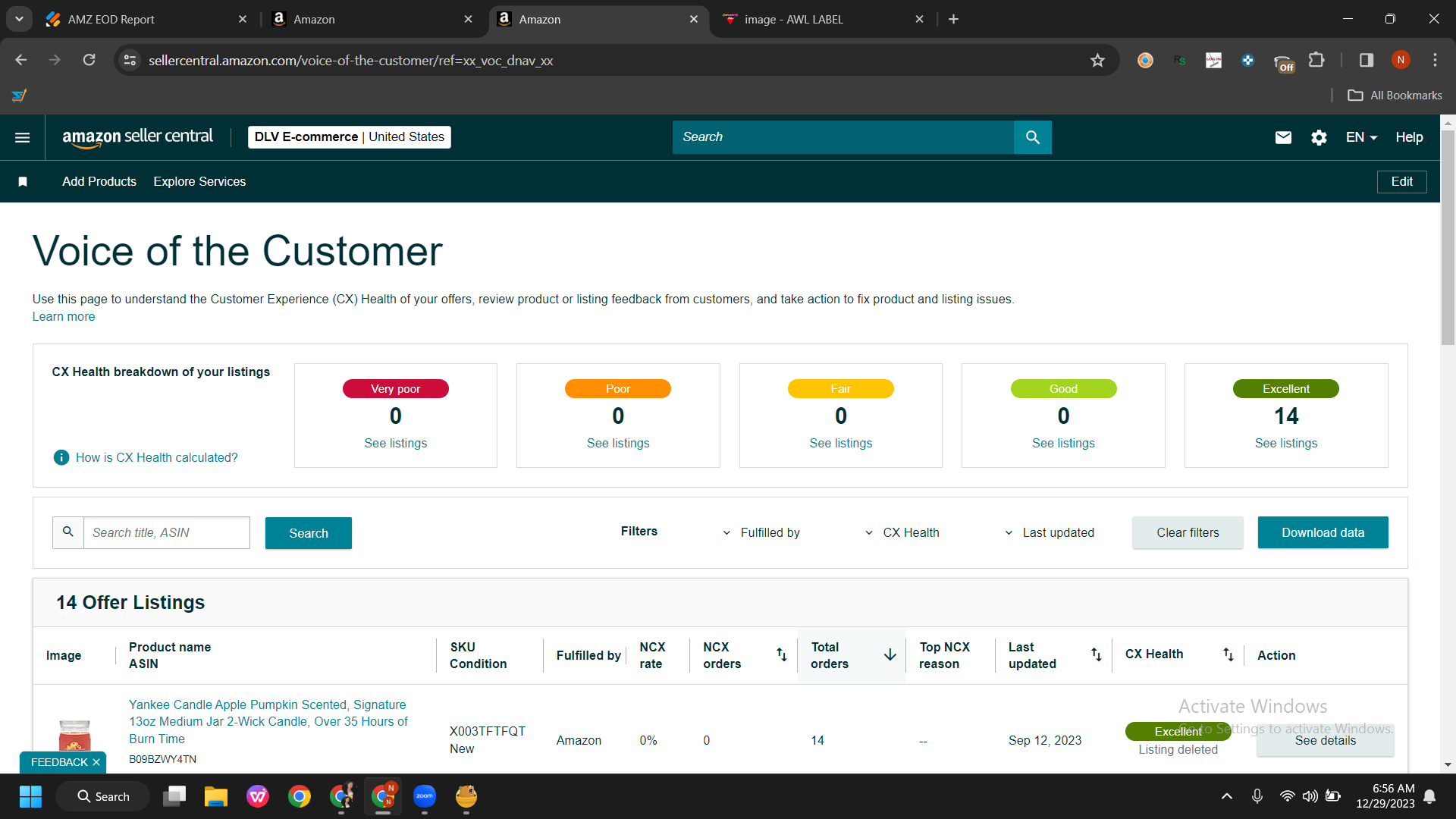Open the Windows Start menu

pyautogui.click(x=30, y=796)
